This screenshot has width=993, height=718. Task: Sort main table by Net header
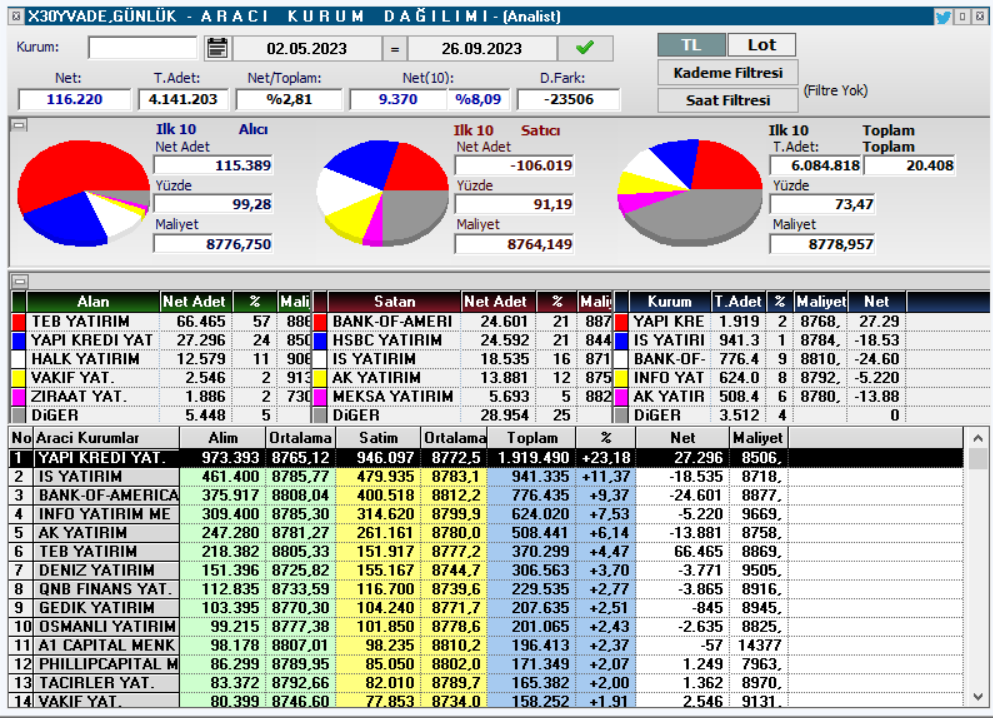point(683,438)
